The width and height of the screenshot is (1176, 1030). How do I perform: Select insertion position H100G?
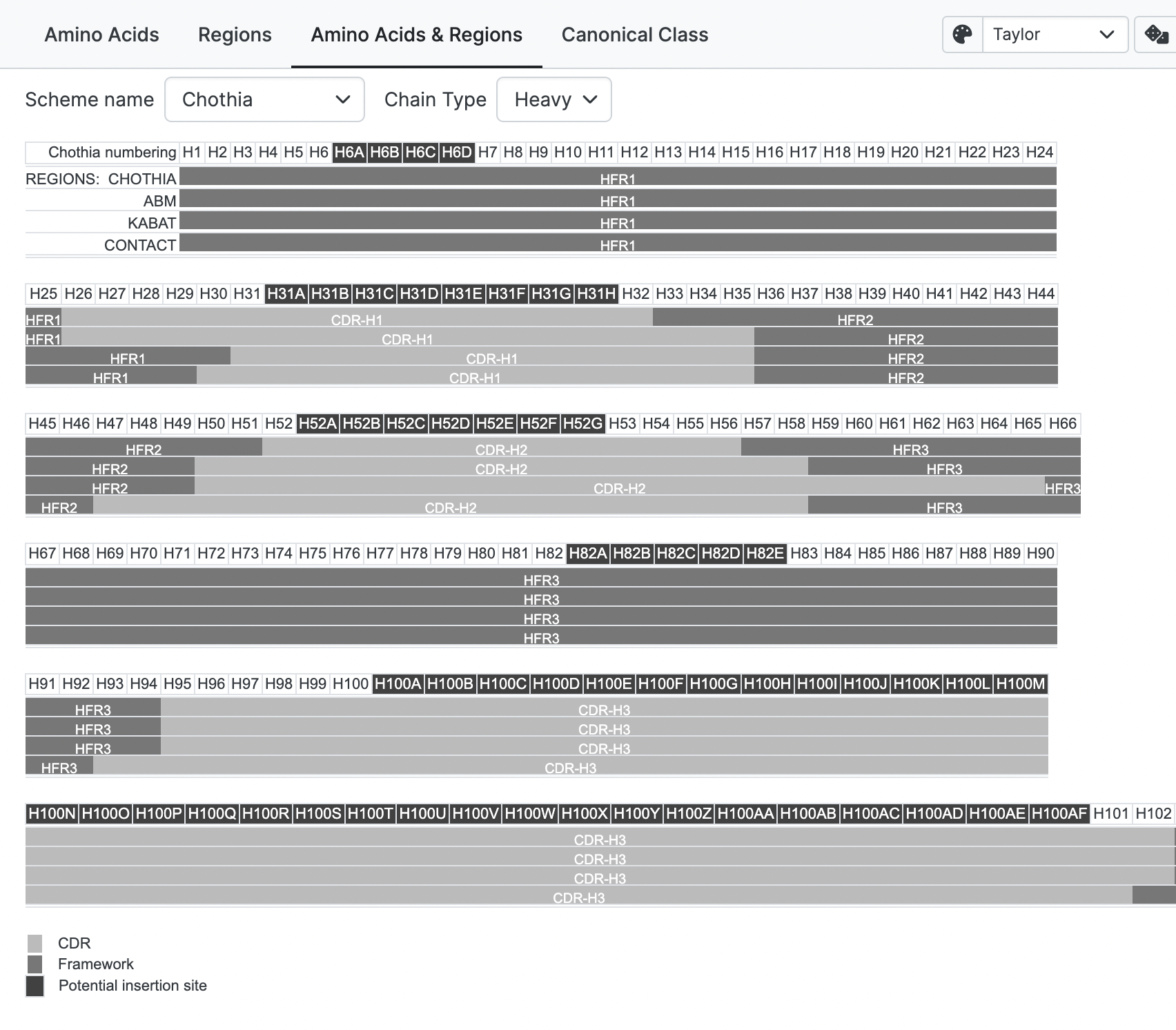point(714,683)
